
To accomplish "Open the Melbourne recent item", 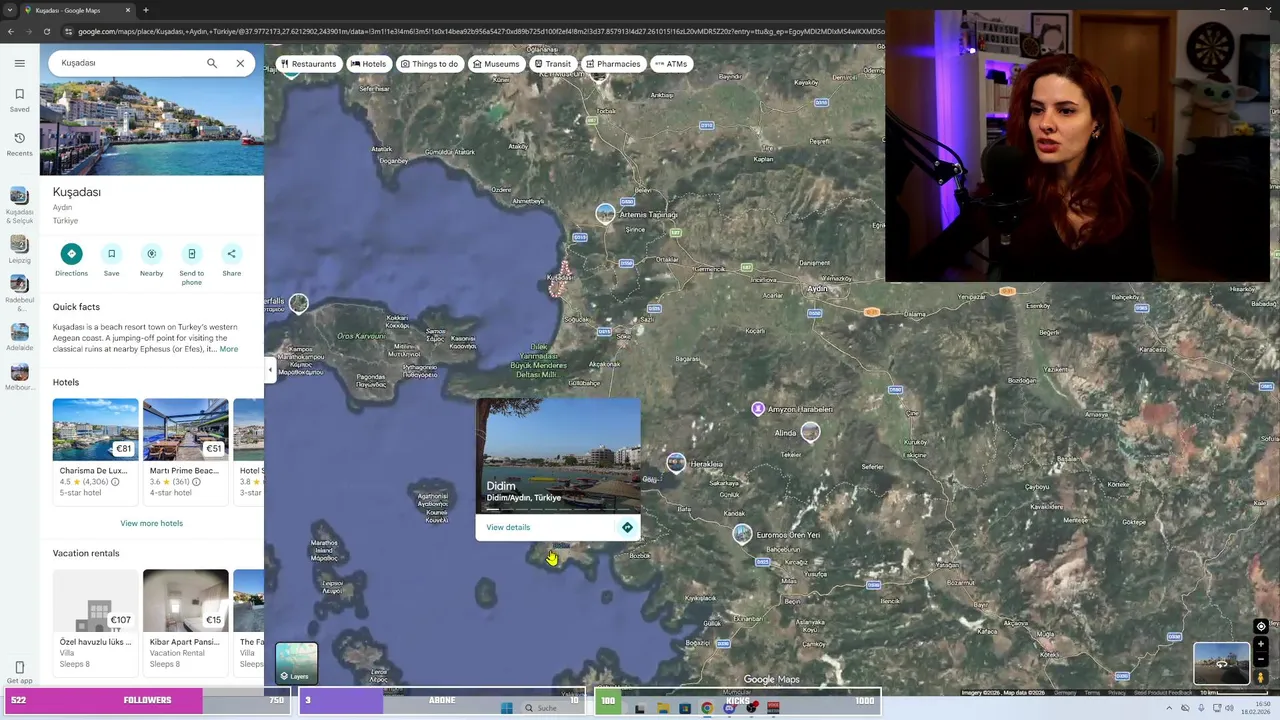I will (x=19, y=378).
